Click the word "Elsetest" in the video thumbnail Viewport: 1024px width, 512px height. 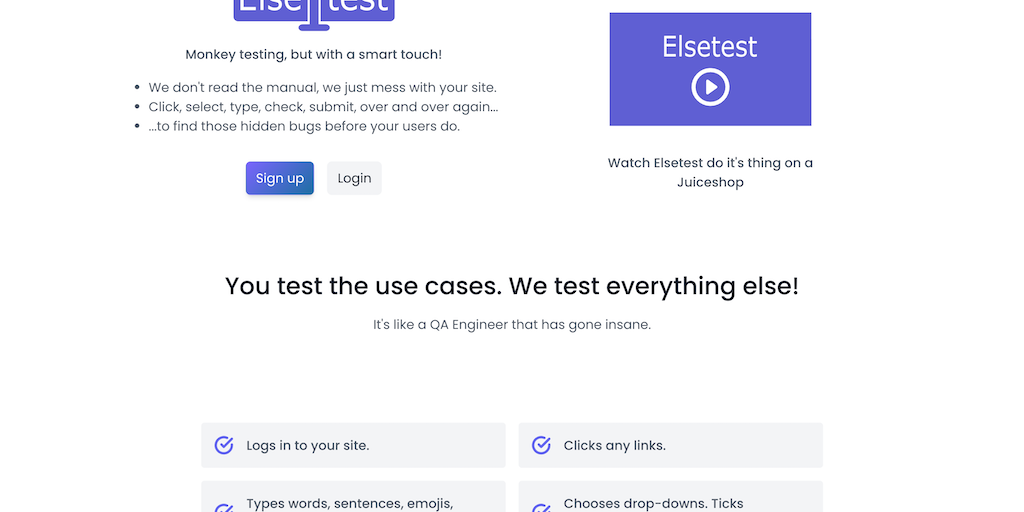pos(710,47)
